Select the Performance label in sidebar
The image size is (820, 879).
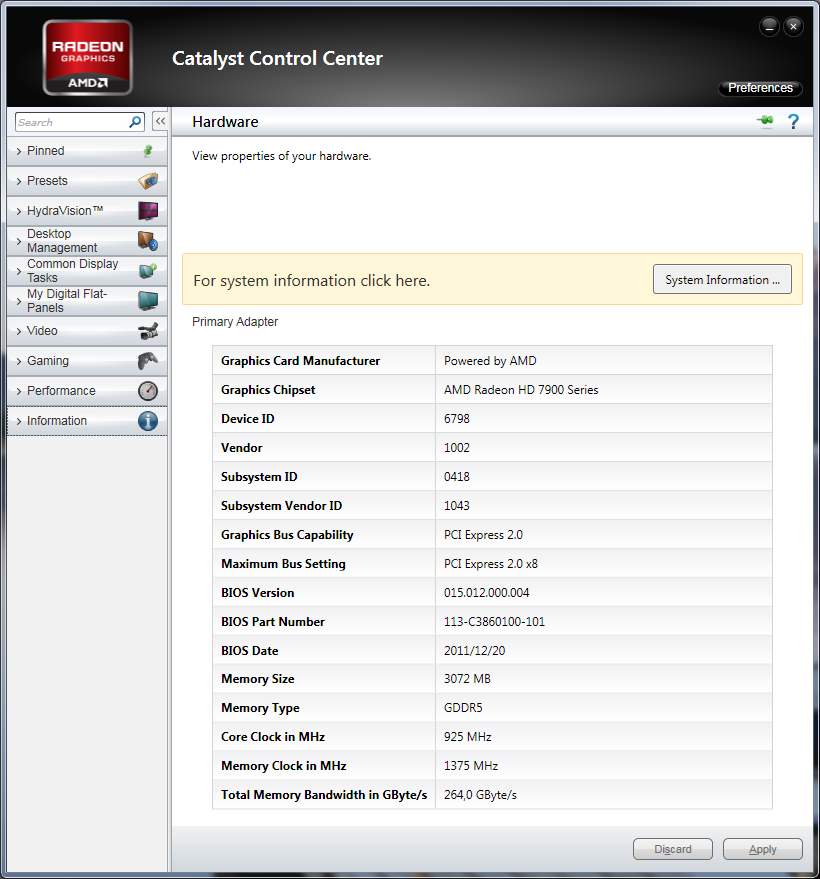click(61, 391)
